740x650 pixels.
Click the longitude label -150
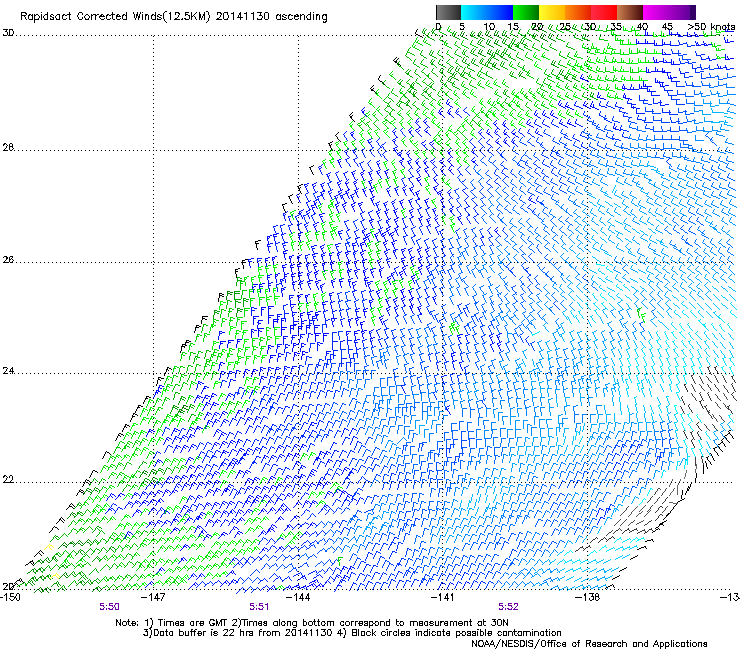coord(10,597)
